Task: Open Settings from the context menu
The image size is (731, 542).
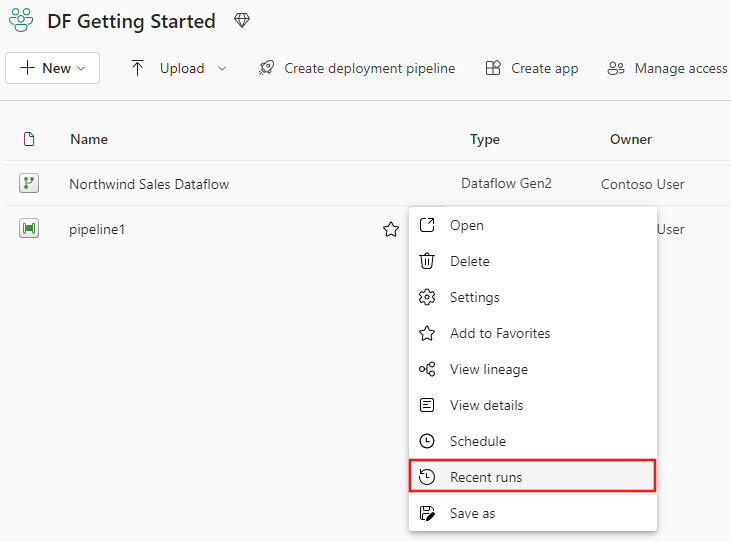Action: point(474,297)
